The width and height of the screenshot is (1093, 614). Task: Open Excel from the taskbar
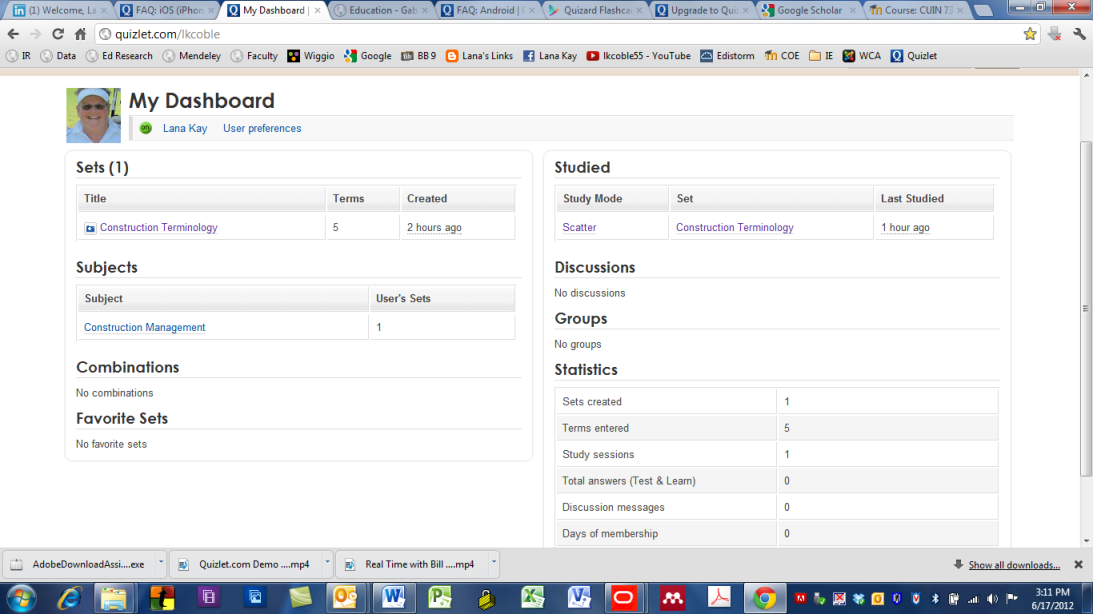(x=533, y=598)
